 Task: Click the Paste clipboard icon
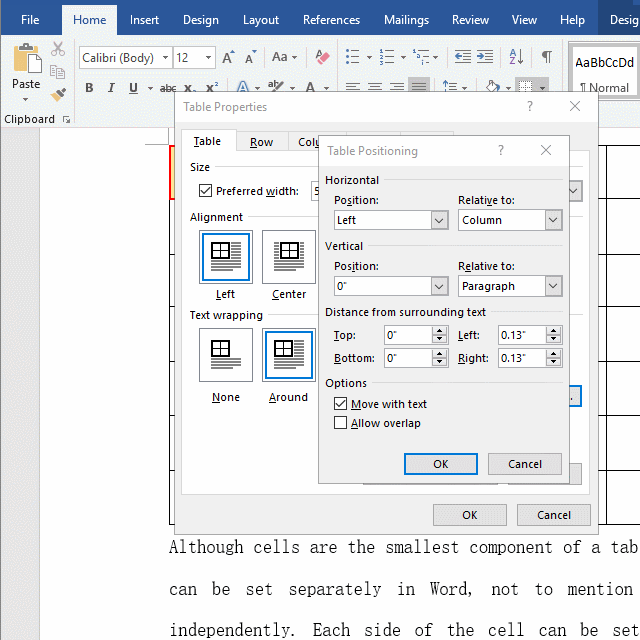coord(27,58)
